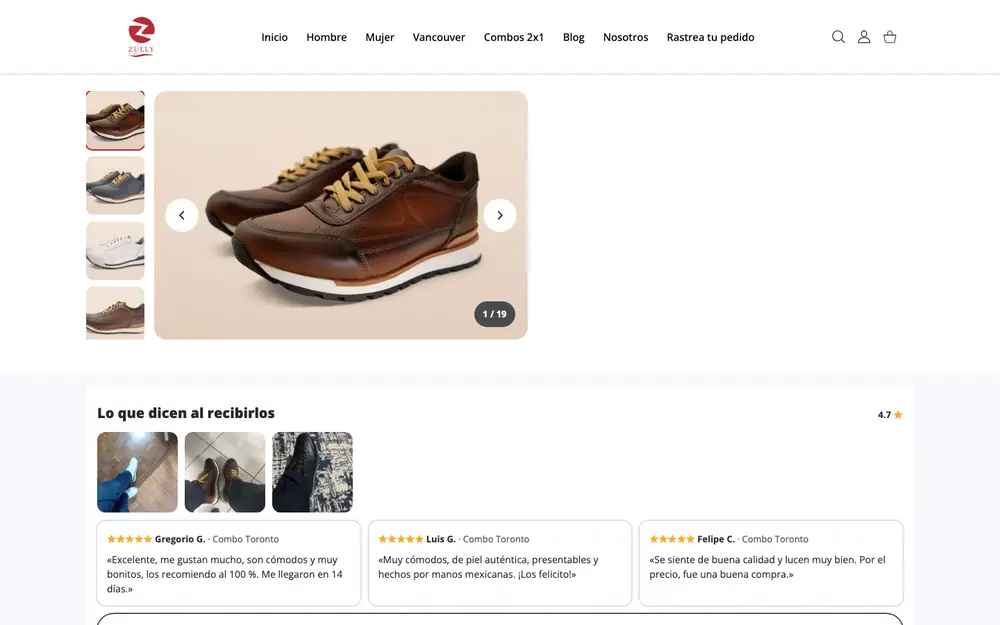Select the navy blue sneaker thumbnail

coord(115,186)
